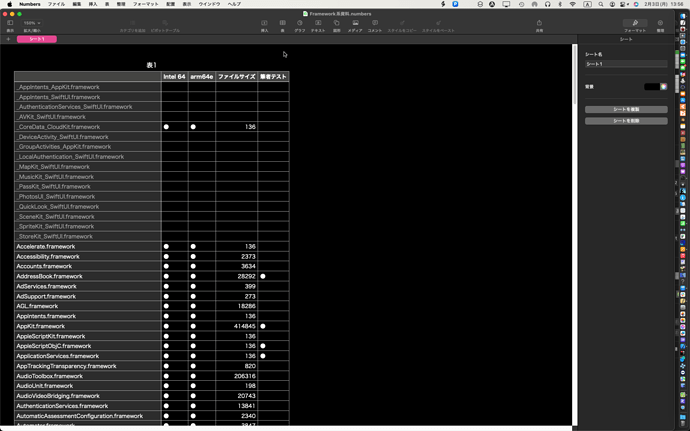Select the file size cell 28292
The image size is (690, 431).
(x=236, y=276)
